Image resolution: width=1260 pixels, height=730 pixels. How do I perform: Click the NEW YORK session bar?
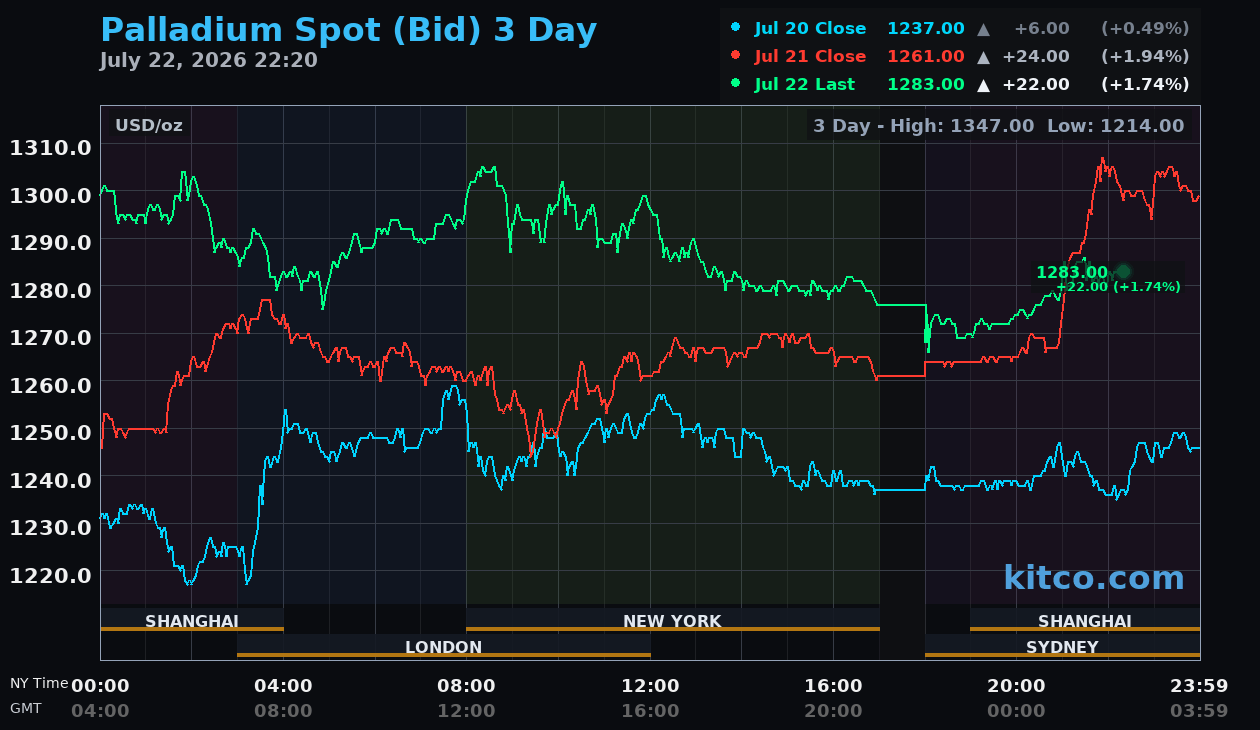tap(673, 620)
